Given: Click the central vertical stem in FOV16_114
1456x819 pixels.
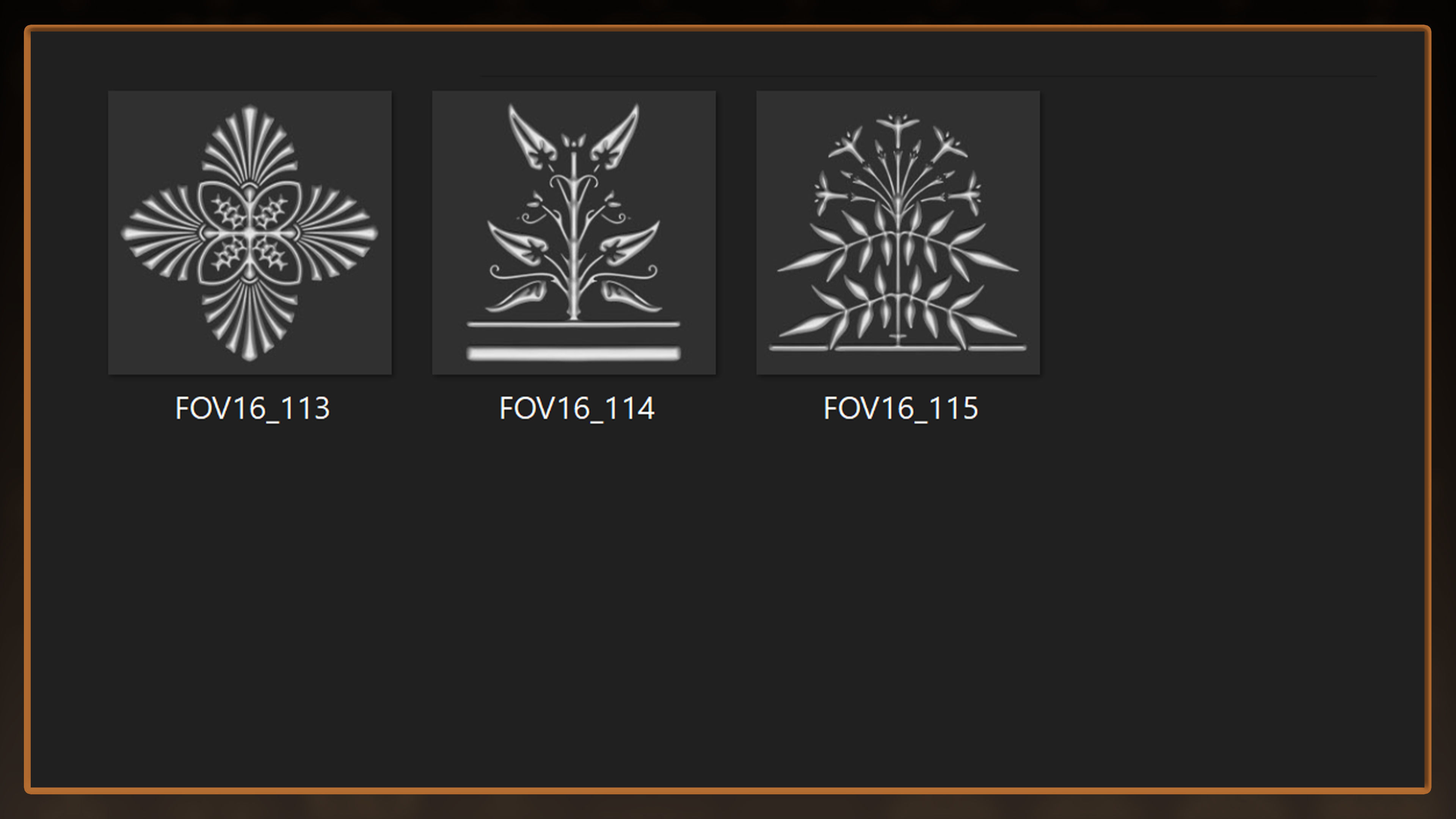Looking at the screenshot, I should pyautogui.click(x=574, y=237).
